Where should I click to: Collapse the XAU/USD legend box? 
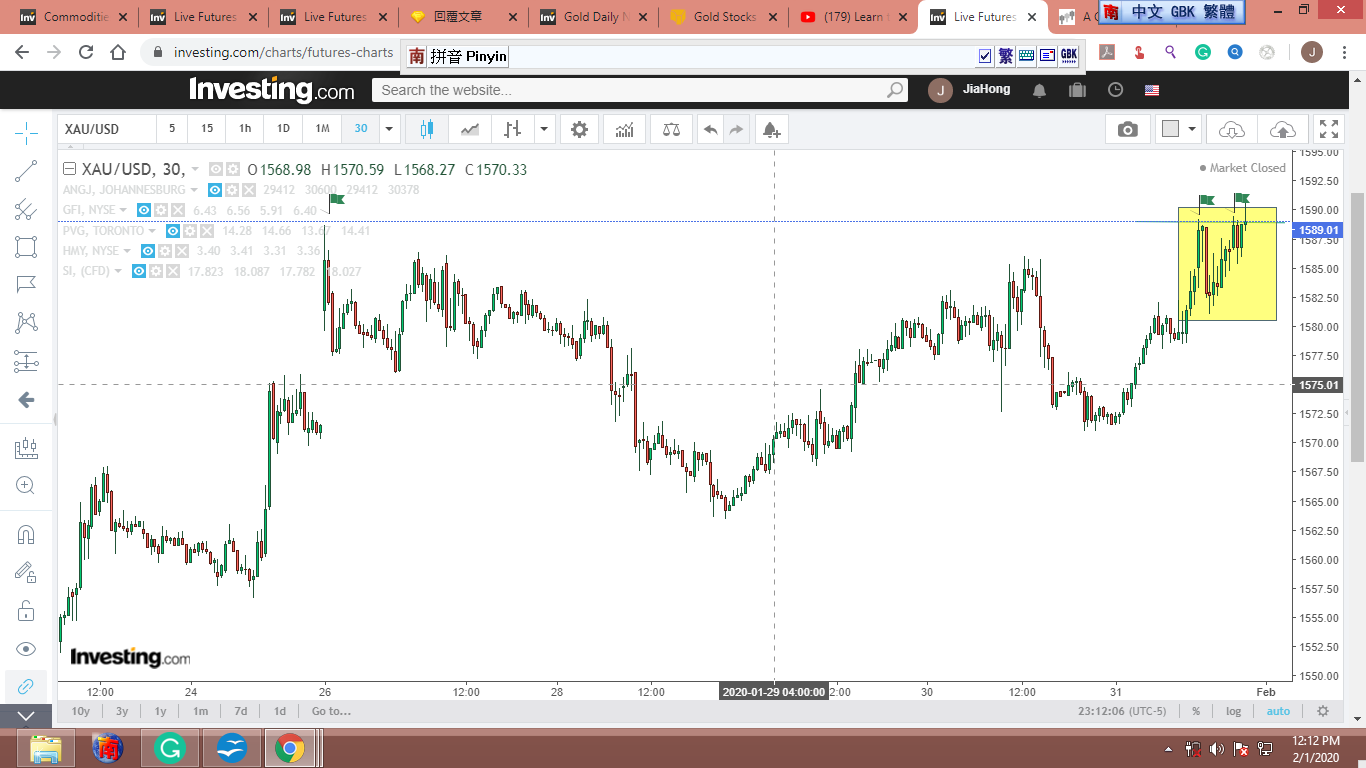[x=70, y=169]
